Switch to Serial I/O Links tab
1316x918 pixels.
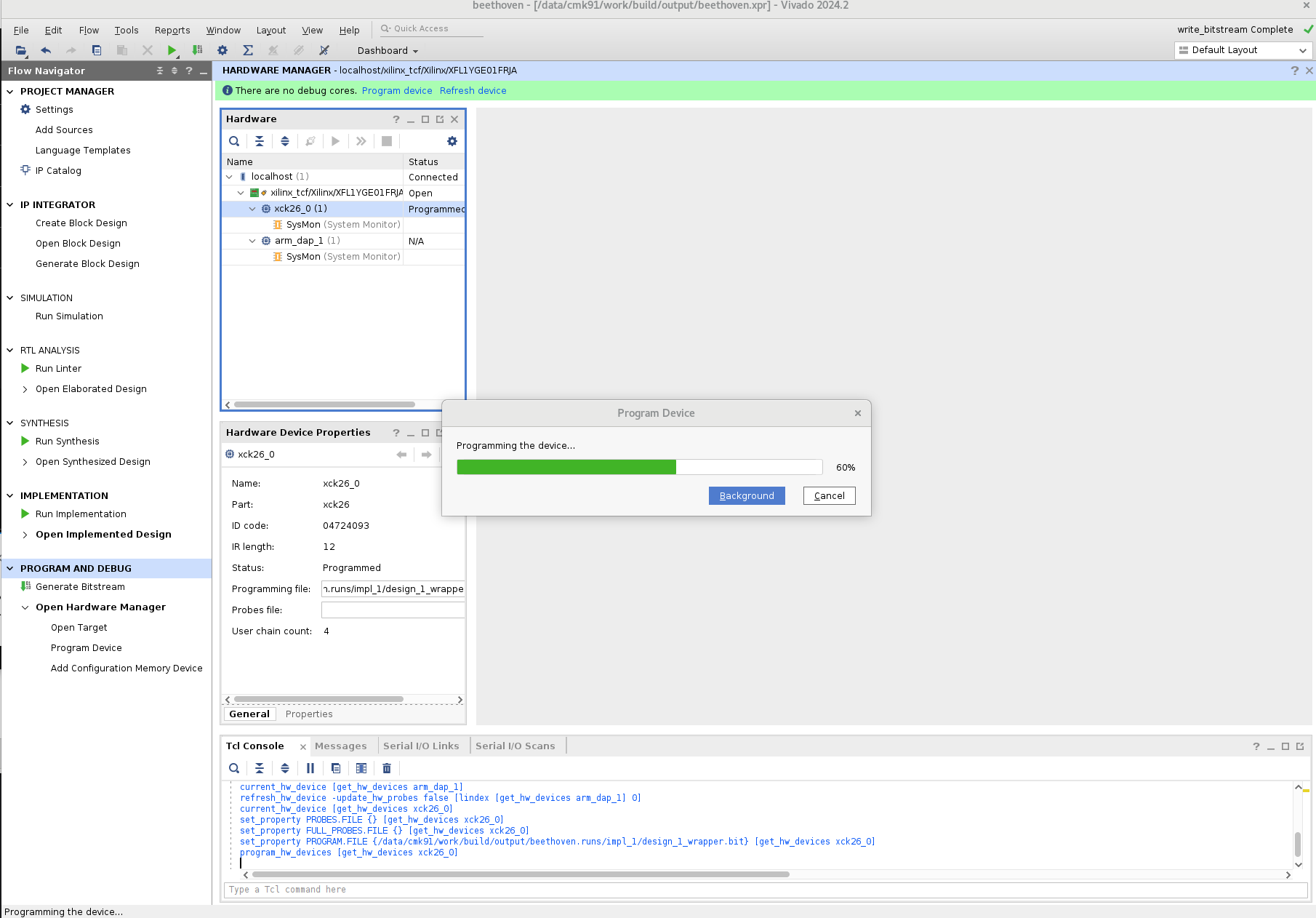(x=421, y=746)
